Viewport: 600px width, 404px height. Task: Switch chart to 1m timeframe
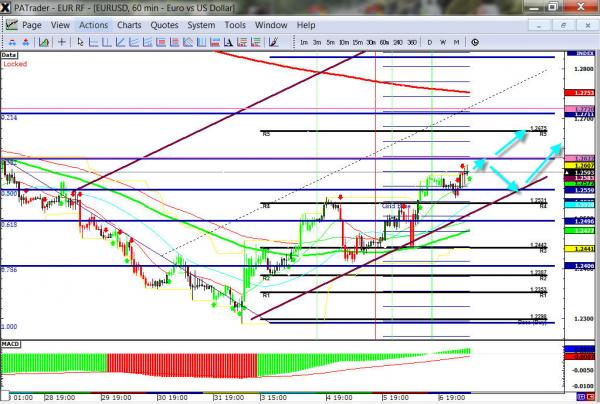[304, 42]
